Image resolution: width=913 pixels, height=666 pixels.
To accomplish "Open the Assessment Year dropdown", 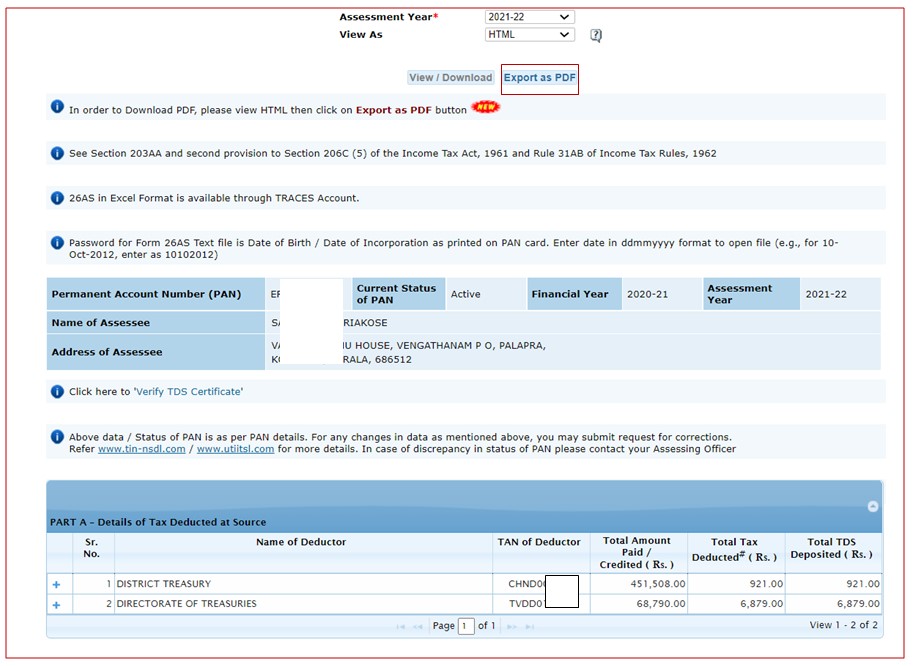I will coord(529,17).
